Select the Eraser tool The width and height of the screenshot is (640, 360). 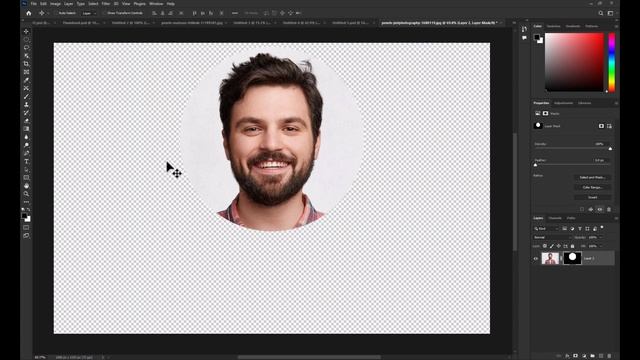pos(27,121)
